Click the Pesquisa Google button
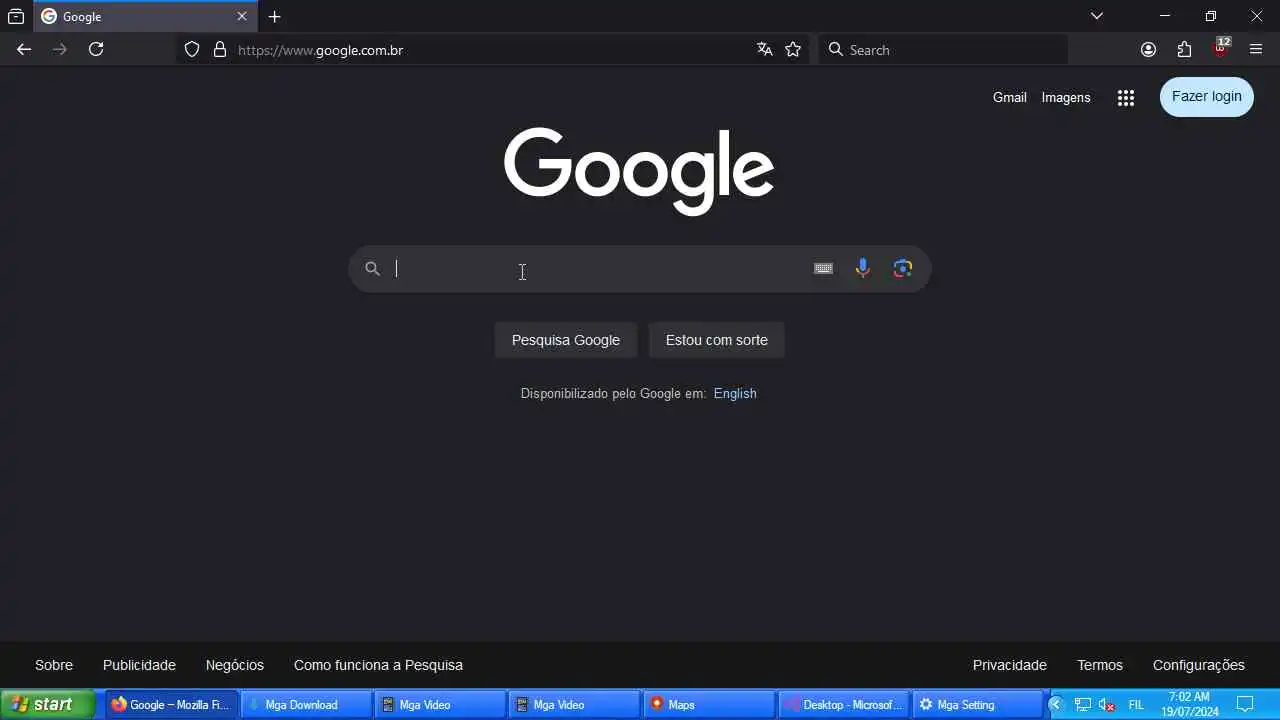Viewport: 1280px width, 720px height. click(566, 340)
